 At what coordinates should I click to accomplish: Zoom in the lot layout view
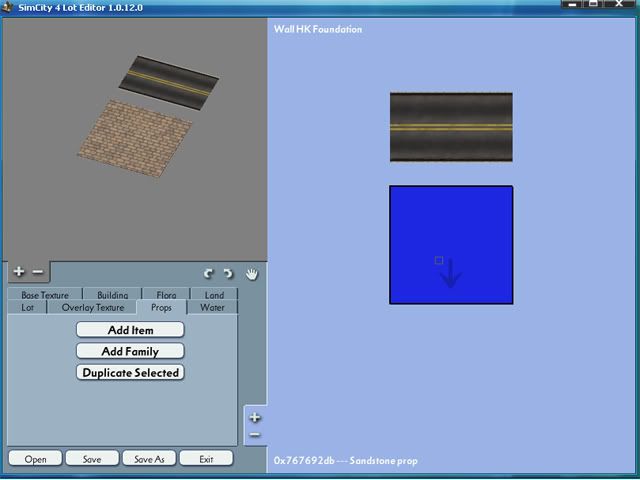tap(255, 417)
